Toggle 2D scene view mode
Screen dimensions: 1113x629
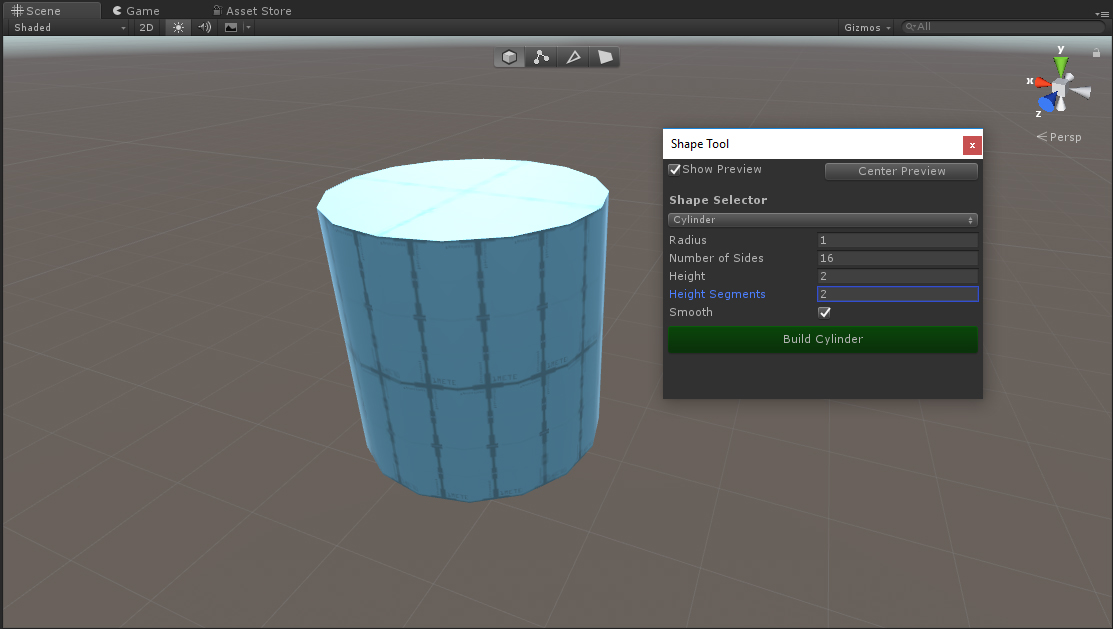[x=146, y=27]
